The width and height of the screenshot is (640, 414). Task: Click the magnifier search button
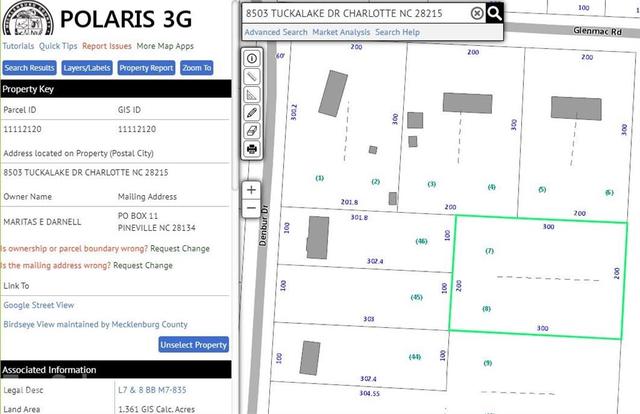(x=494, y=13)
